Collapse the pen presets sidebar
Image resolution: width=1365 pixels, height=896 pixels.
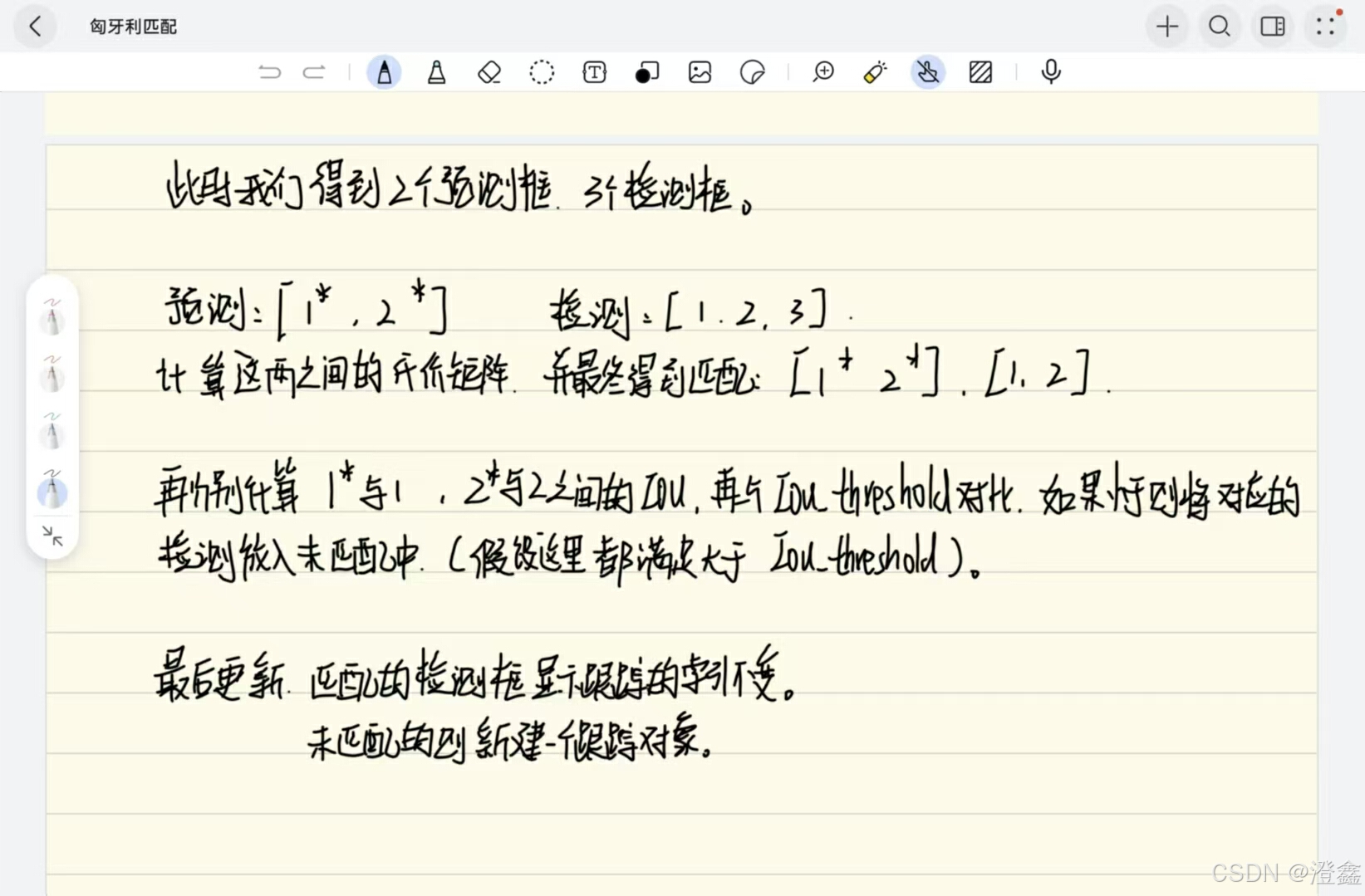(52, 536)
